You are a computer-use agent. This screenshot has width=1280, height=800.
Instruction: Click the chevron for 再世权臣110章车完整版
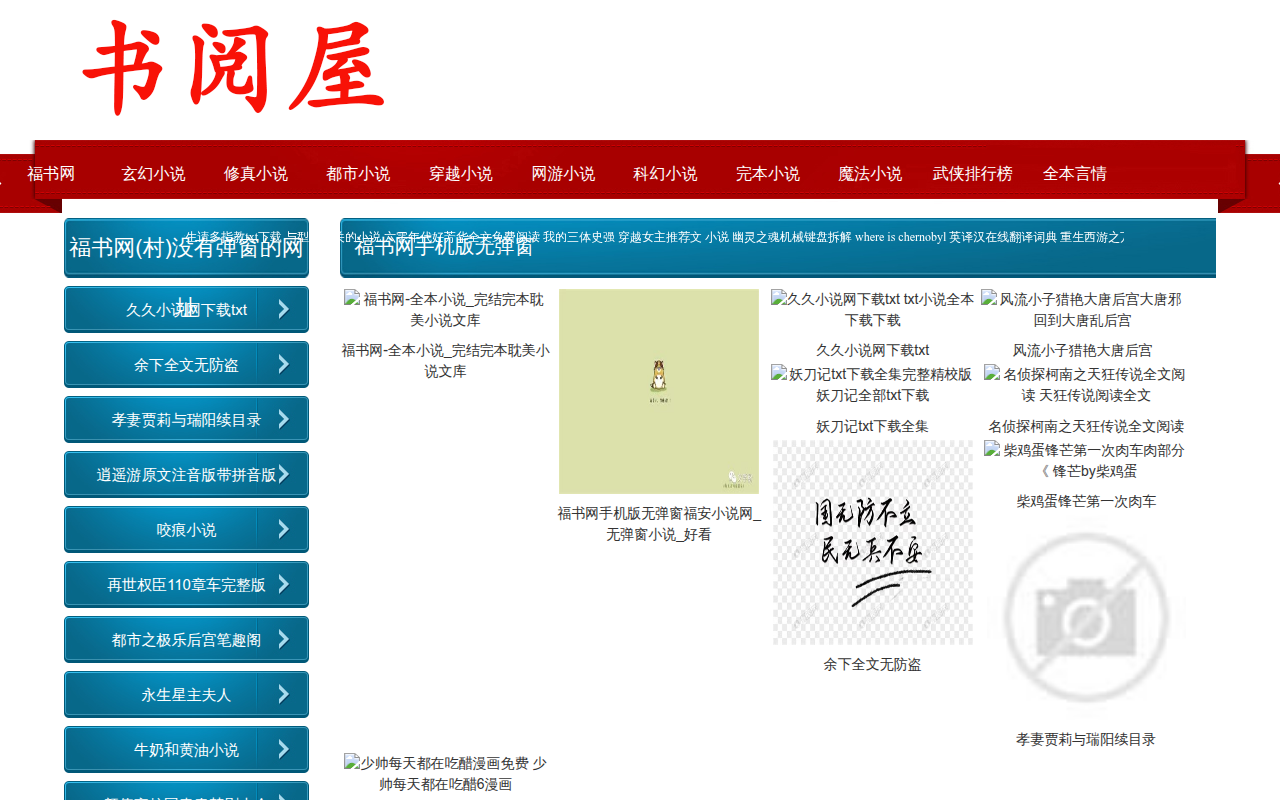click(x=283, y=584)
